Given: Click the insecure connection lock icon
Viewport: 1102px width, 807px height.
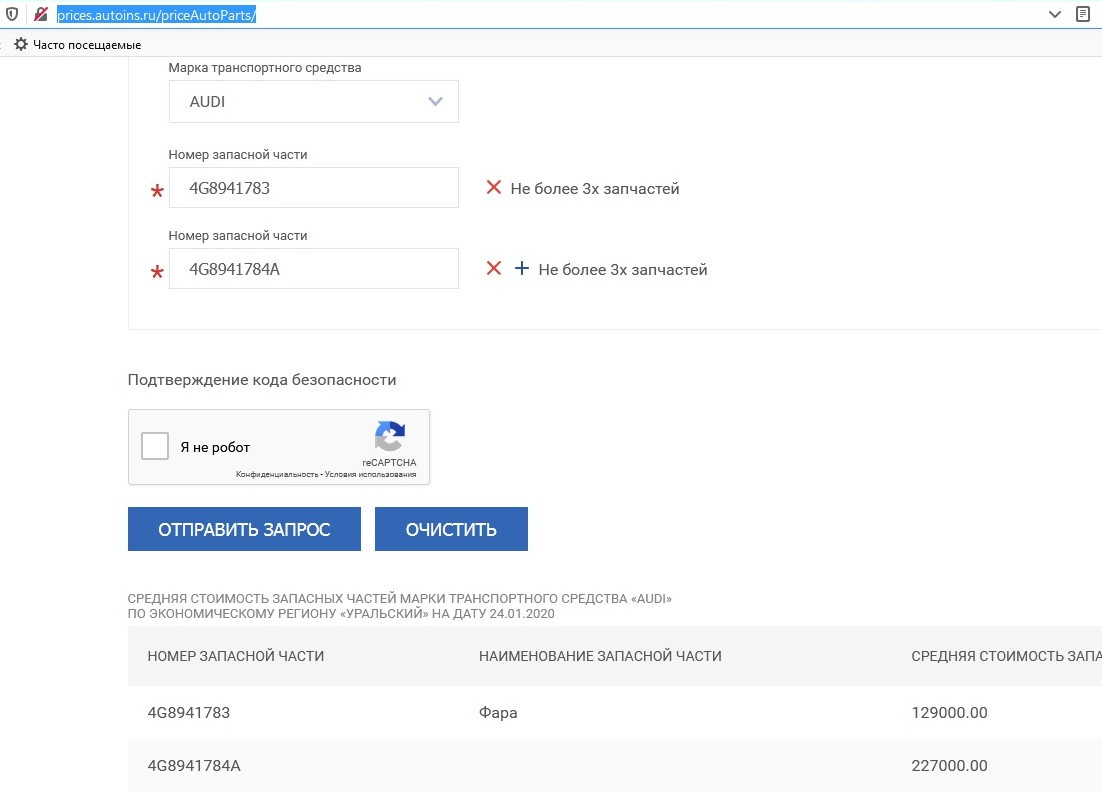Looking at the screenshot, I should (41, 15).
